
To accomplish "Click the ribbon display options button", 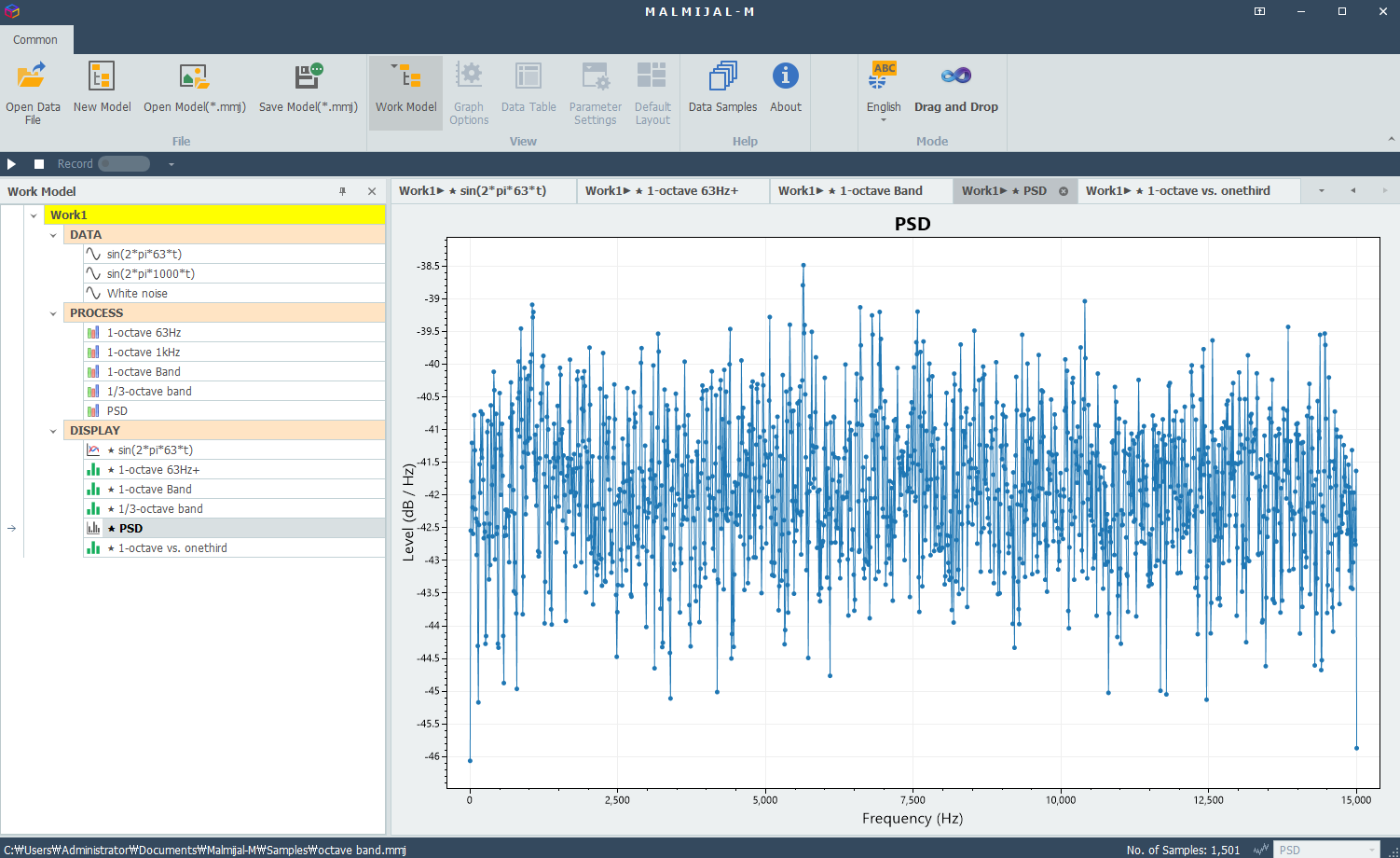I will coord(1259,11).
